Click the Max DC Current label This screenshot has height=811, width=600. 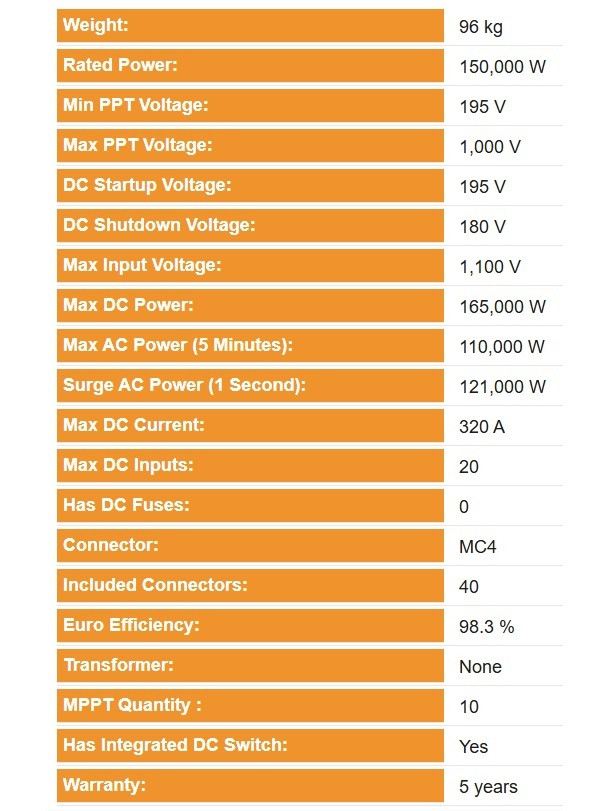click(133, 425)
